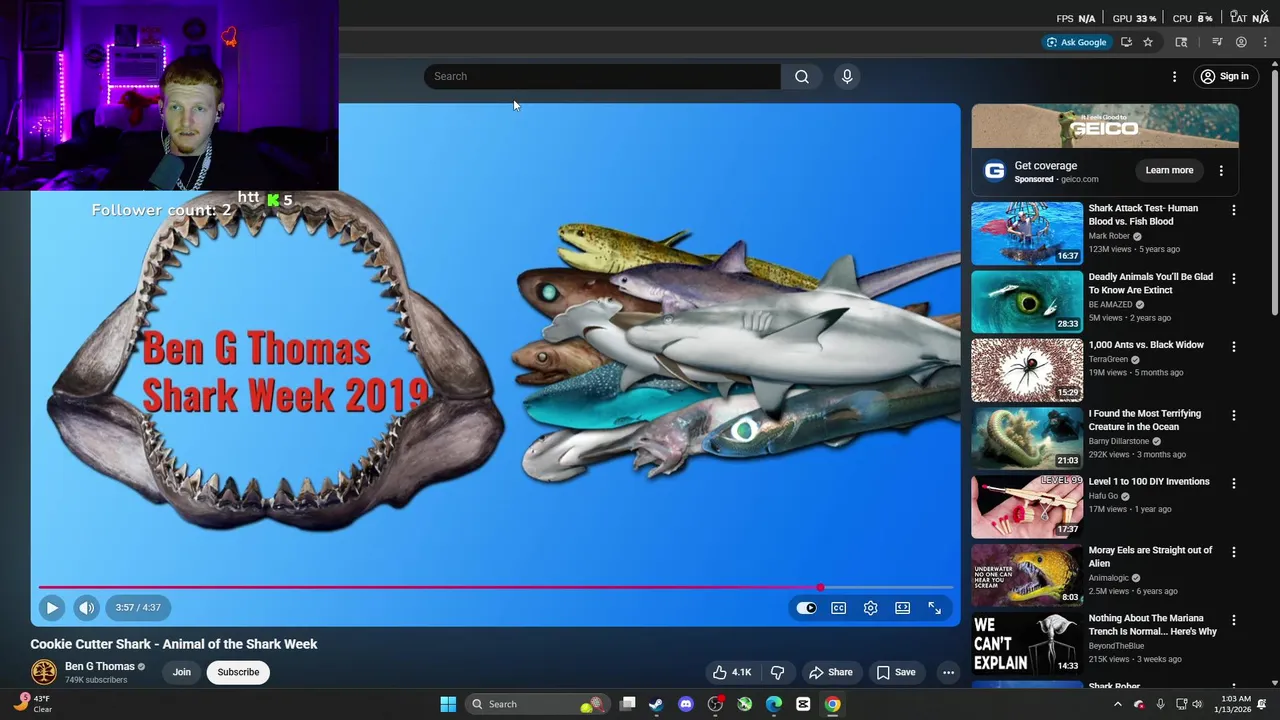Open Task View on the taskbar
1280x720 pixels.
click(627, 704)
